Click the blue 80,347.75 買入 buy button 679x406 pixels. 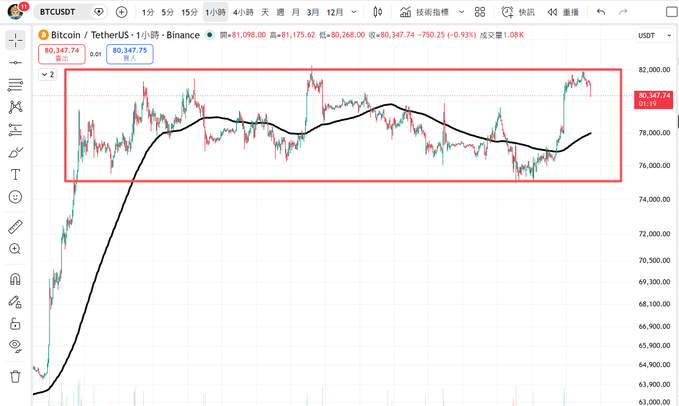pos(130,54)
